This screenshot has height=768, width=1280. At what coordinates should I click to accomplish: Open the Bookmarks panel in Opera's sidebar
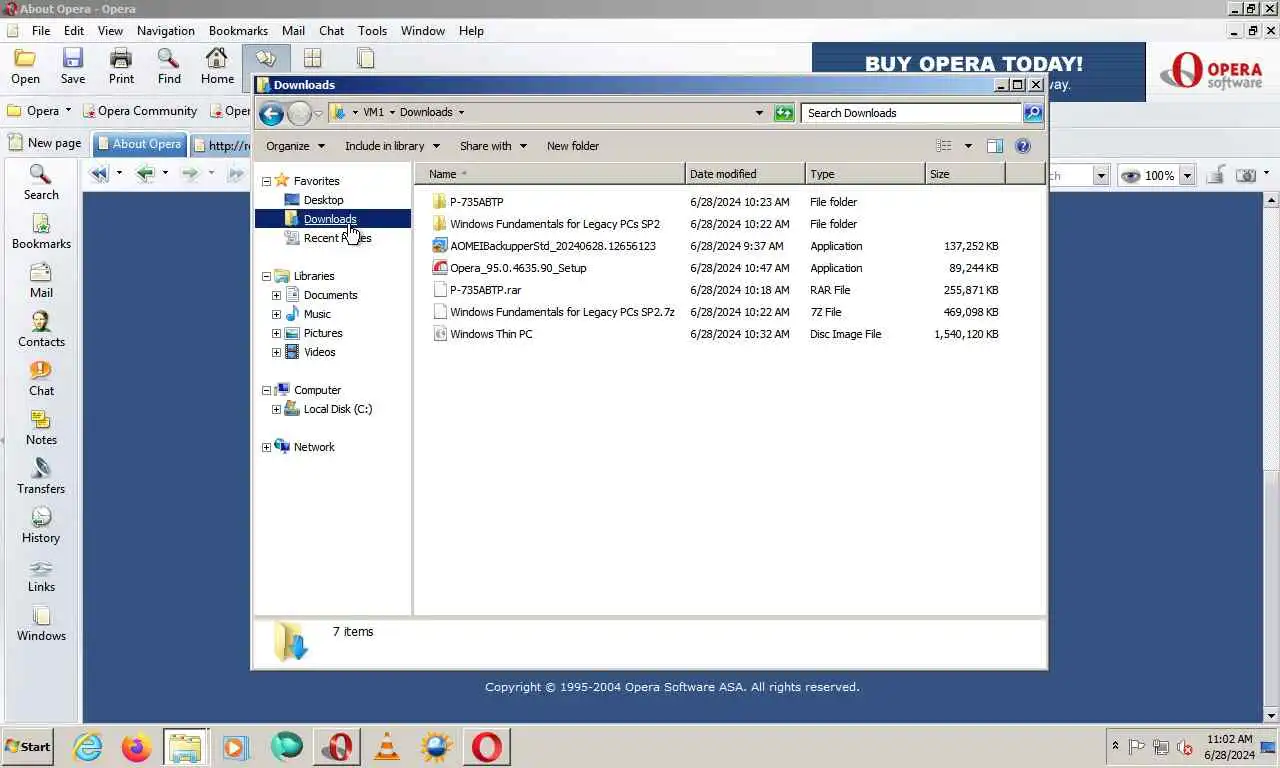[x=41, y=231]
